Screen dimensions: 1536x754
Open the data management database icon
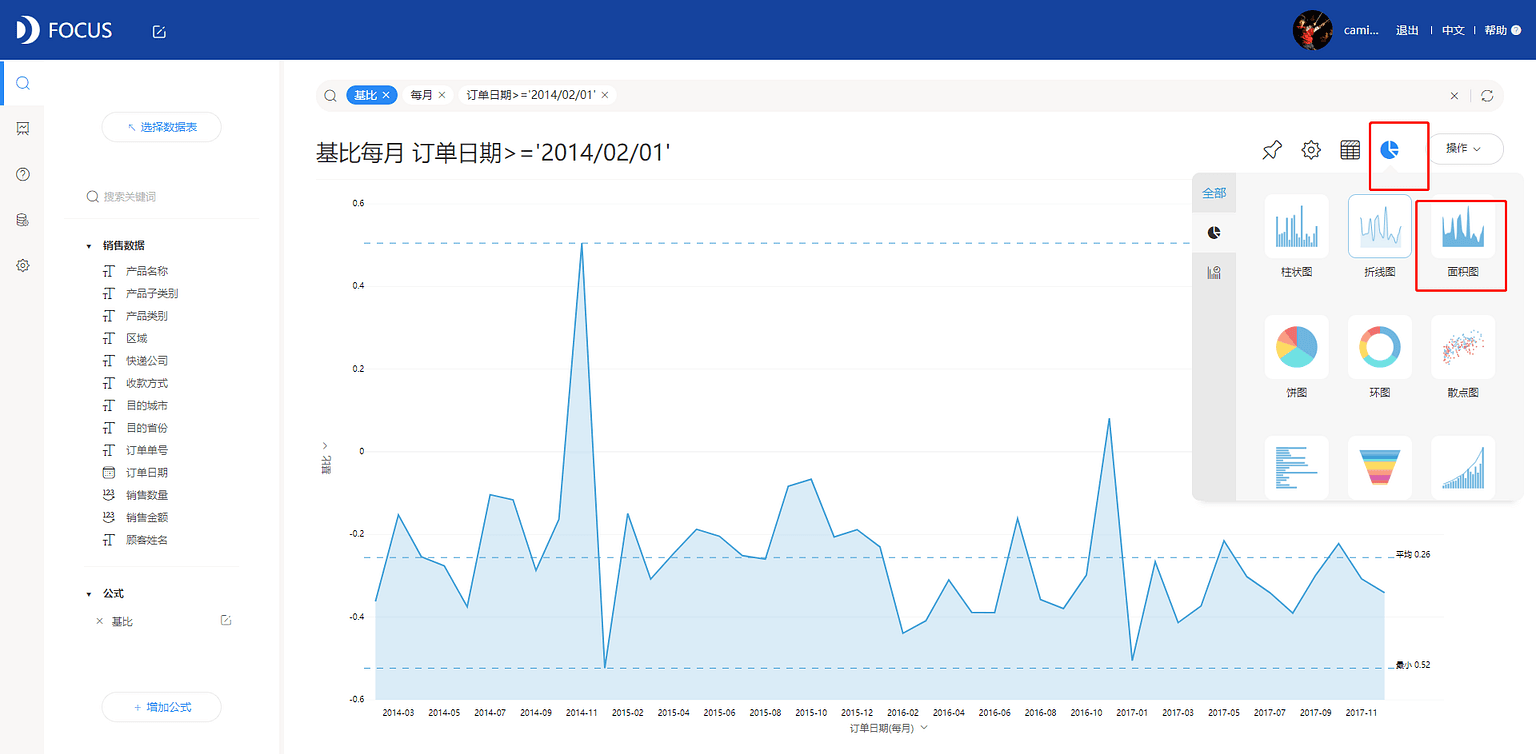(x=22, y=220)
